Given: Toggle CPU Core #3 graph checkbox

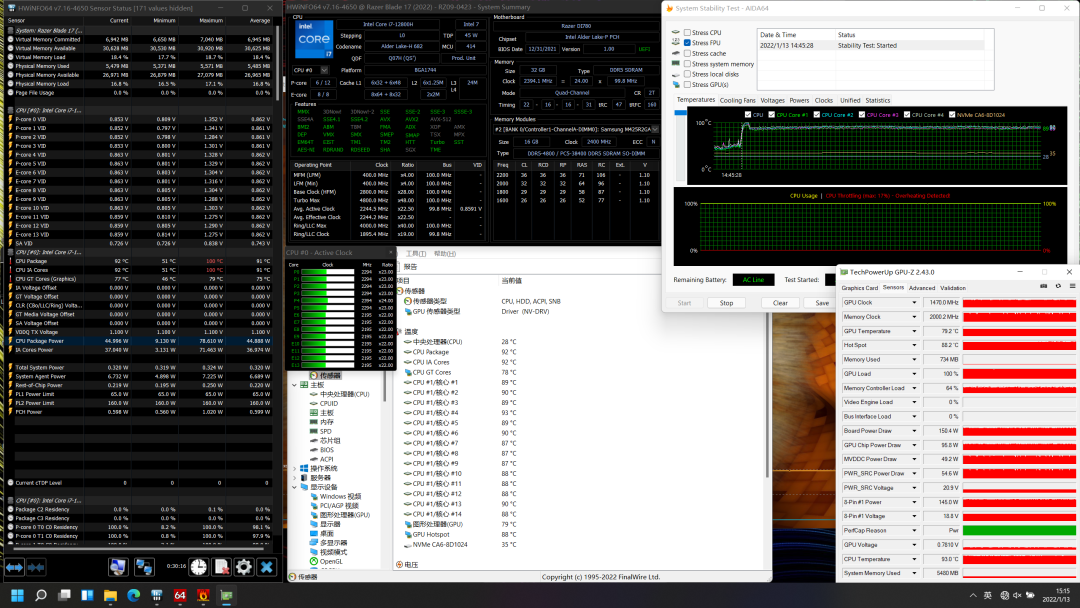Looking at the screenshot, I should (x=862, y=115).
